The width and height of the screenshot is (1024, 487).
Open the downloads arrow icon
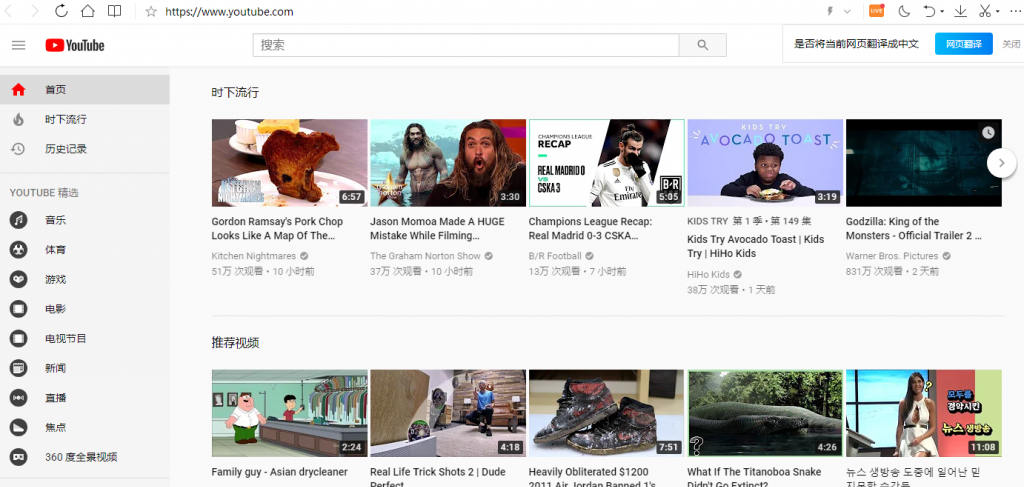point(961,11)
